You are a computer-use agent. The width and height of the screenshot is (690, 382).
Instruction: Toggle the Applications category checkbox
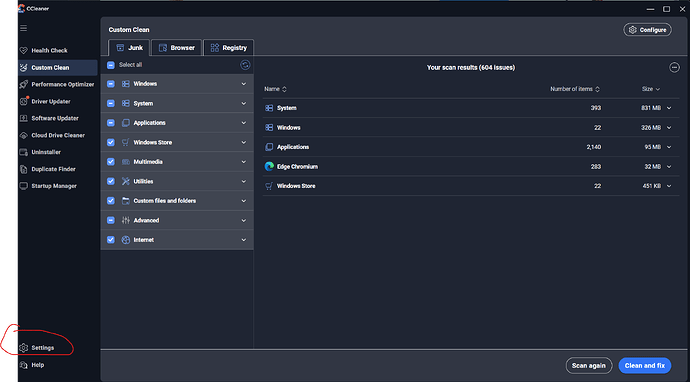[x=111, y=123]
